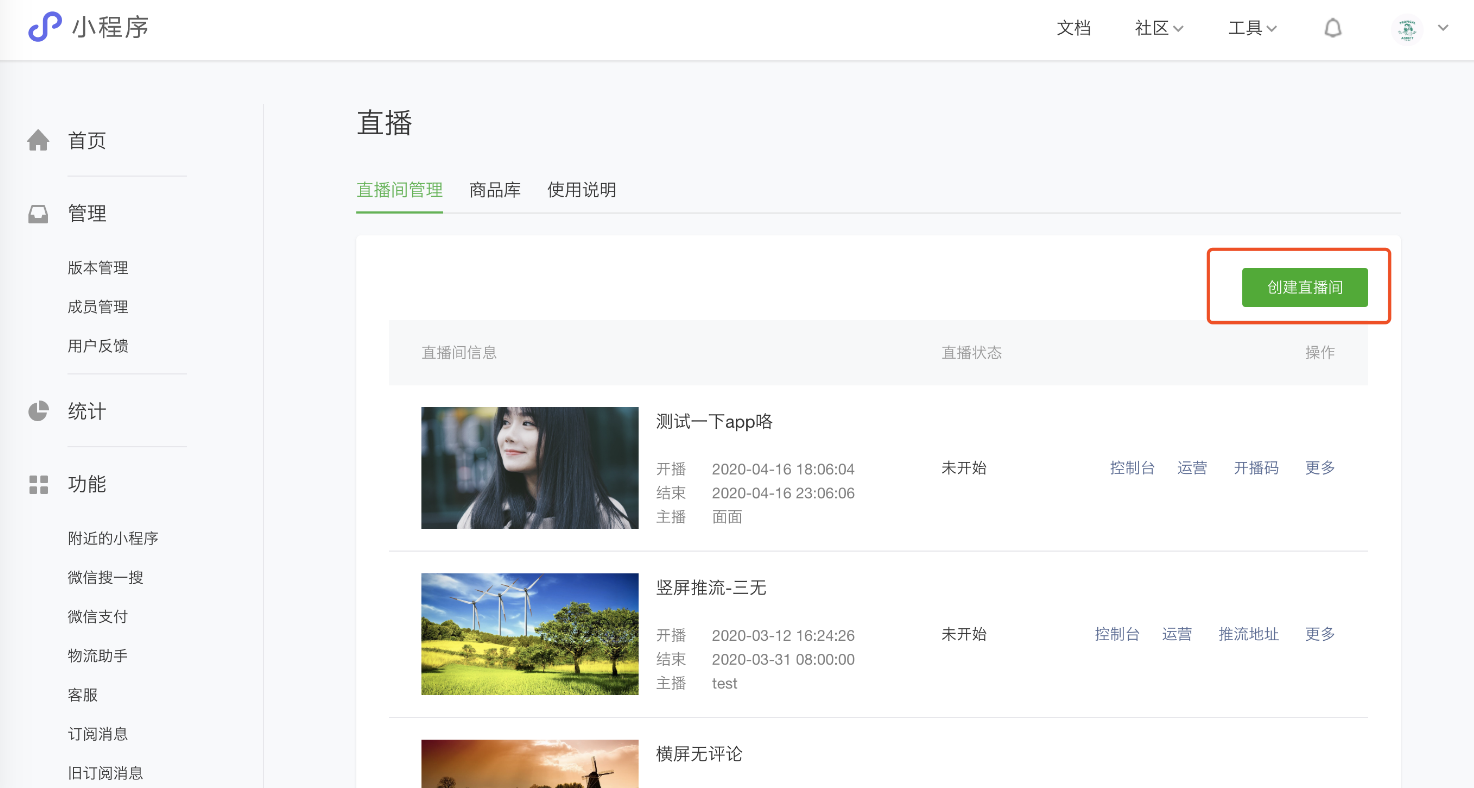The image size is (1474, 788).
Task: Click 未开始 status of 测试一下app咯
Action: 964,468
